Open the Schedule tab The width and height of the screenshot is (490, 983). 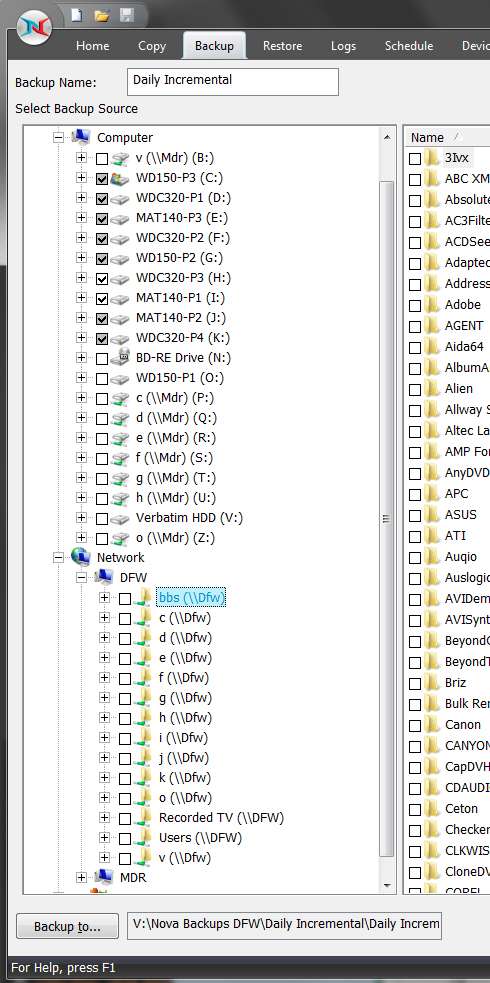pos(409,46)
